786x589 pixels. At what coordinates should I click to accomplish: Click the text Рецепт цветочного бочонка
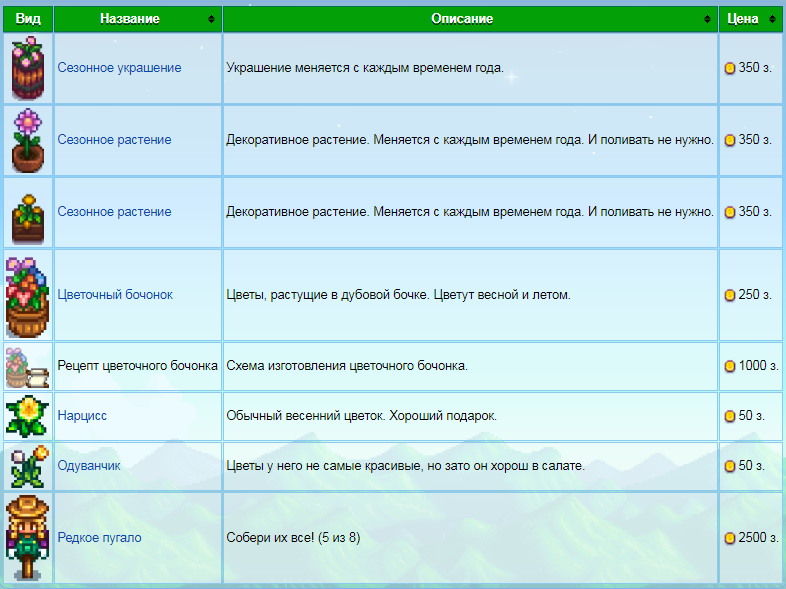137,366
